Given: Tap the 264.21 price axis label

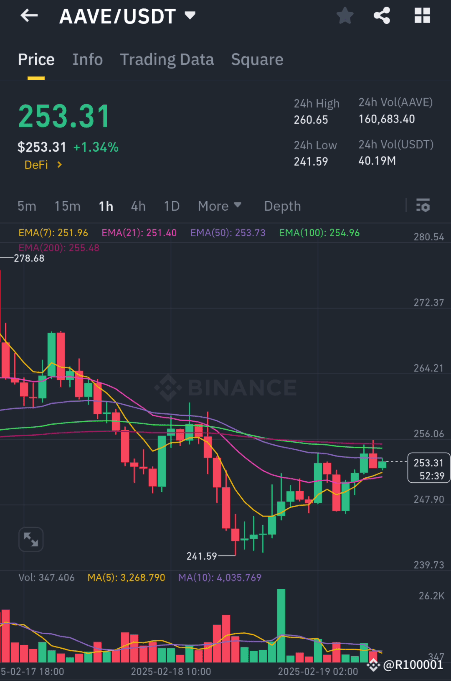Looking at the screenshot, I should (x=429, y=368).
